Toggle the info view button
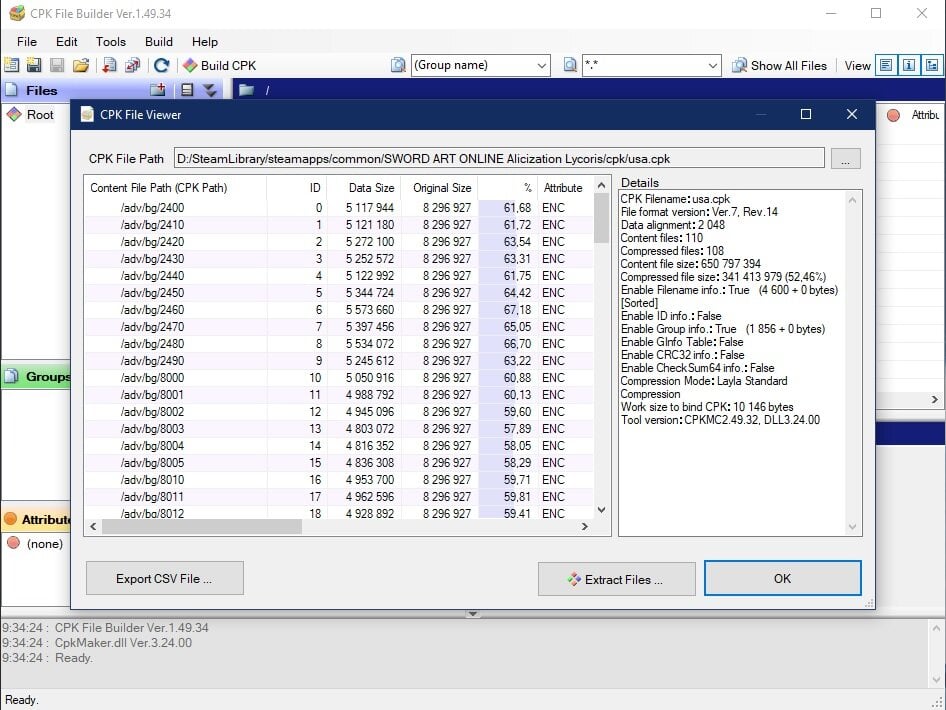The width and height of the screenshot is (946, 710). click(x=909, y=65)
